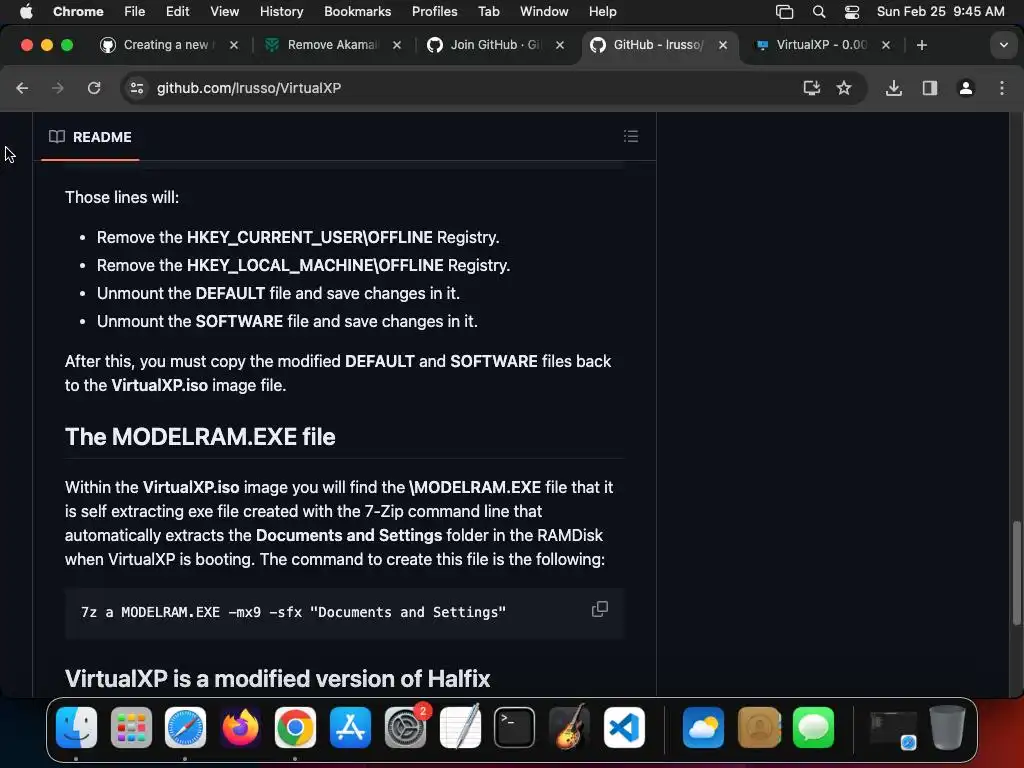Close the VirtualXP tab
Image resolution: width=1024 pixels, height=768 pixels.
click(x=886, y=45)
